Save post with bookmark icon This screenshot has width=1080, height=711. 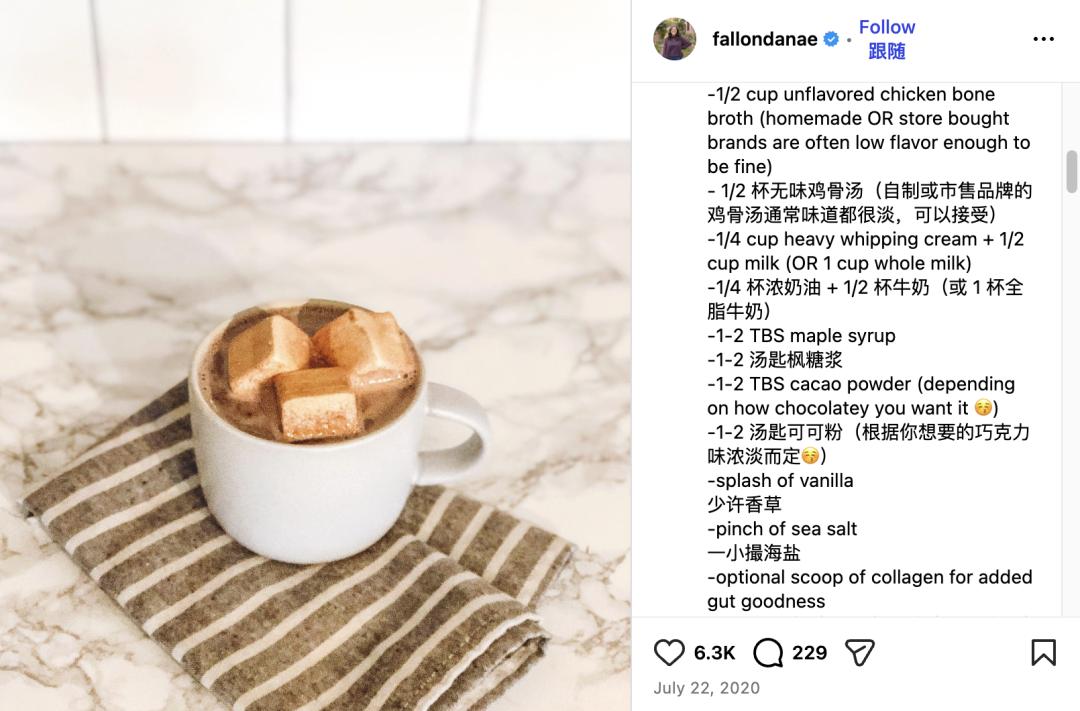tap(1043, 652)
